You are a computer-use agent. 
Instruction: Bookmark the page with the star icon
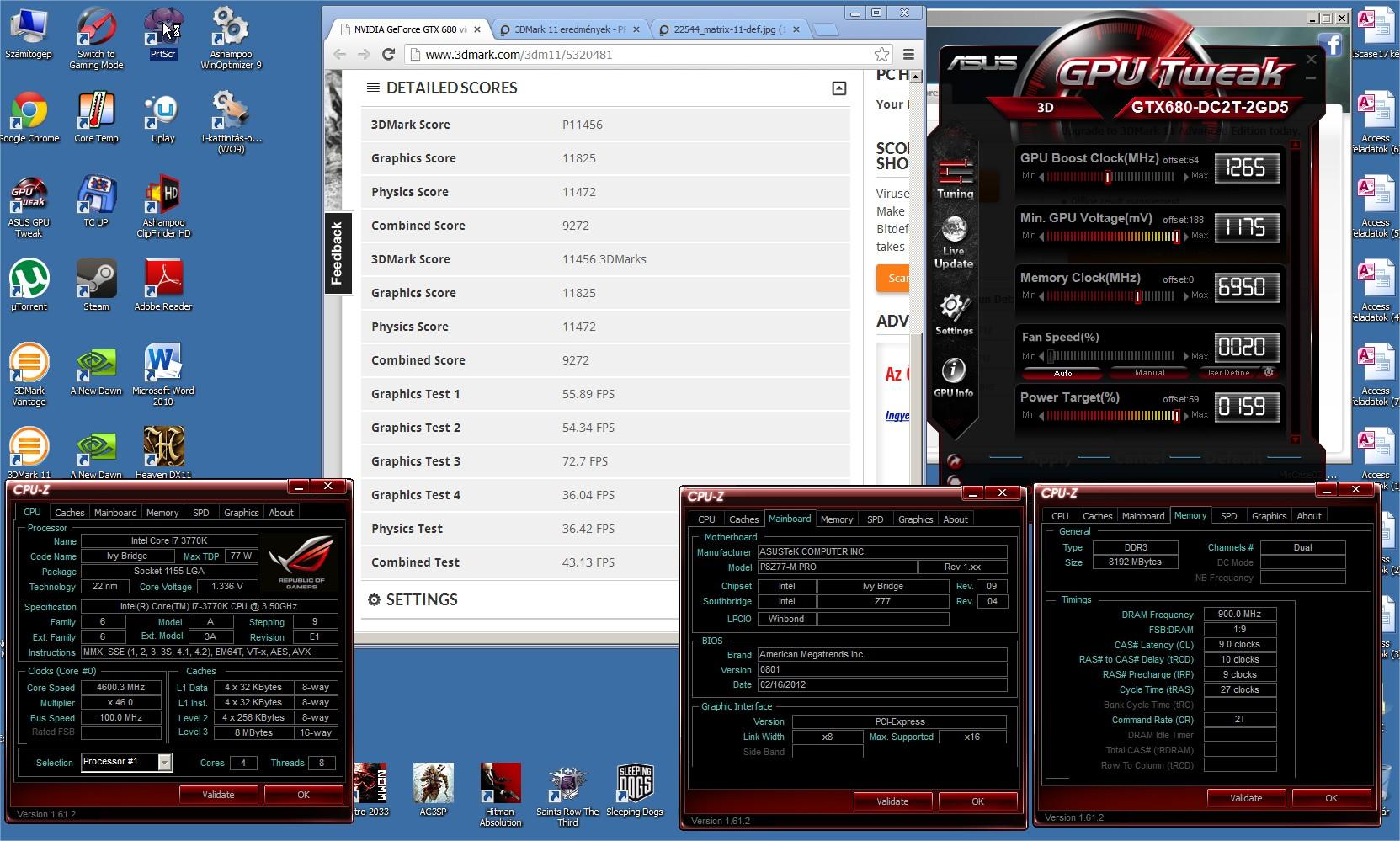[881, 54]
